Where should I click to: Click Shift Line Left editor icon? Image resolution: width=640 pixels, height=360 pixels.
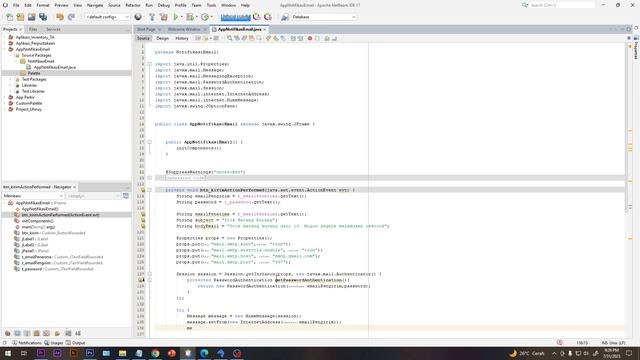293,38
